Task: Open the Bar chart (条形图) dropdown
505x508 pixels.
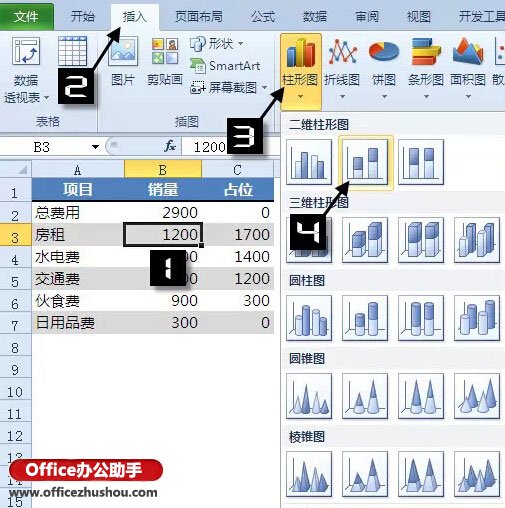Action: click(426, 69)
